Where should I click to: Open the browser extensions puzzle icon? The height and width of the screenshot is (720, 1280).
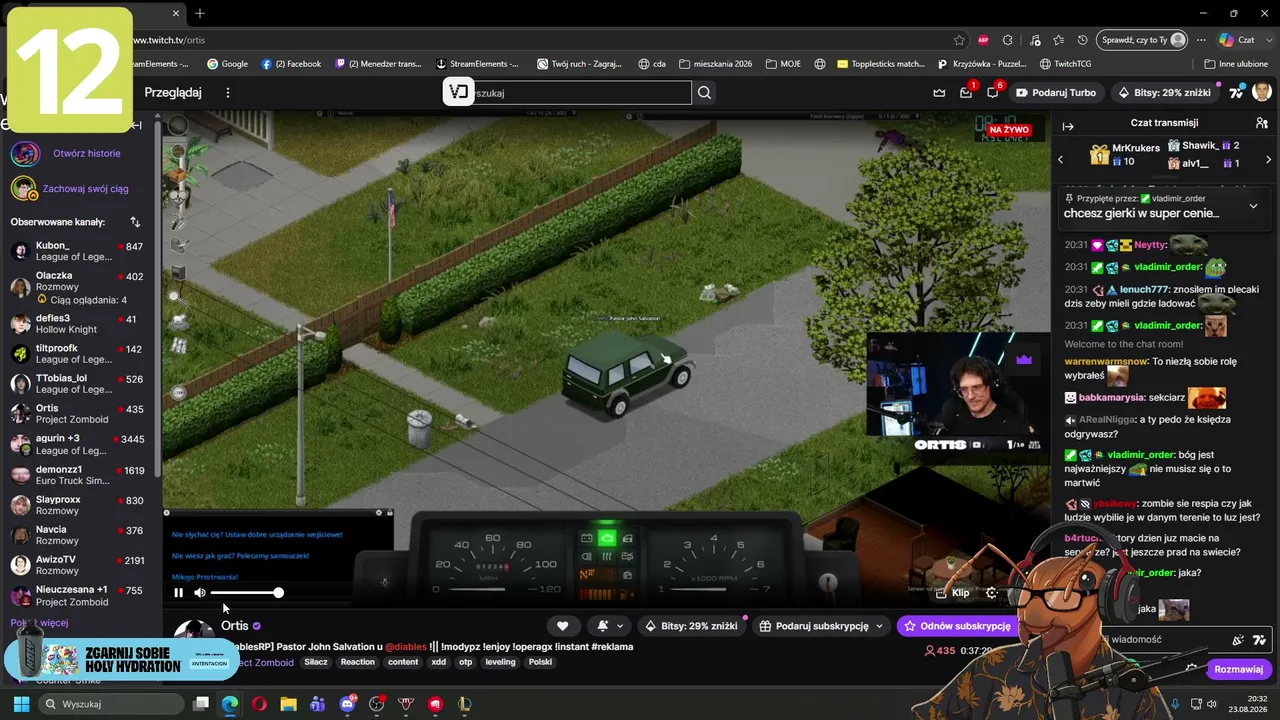1008,40
